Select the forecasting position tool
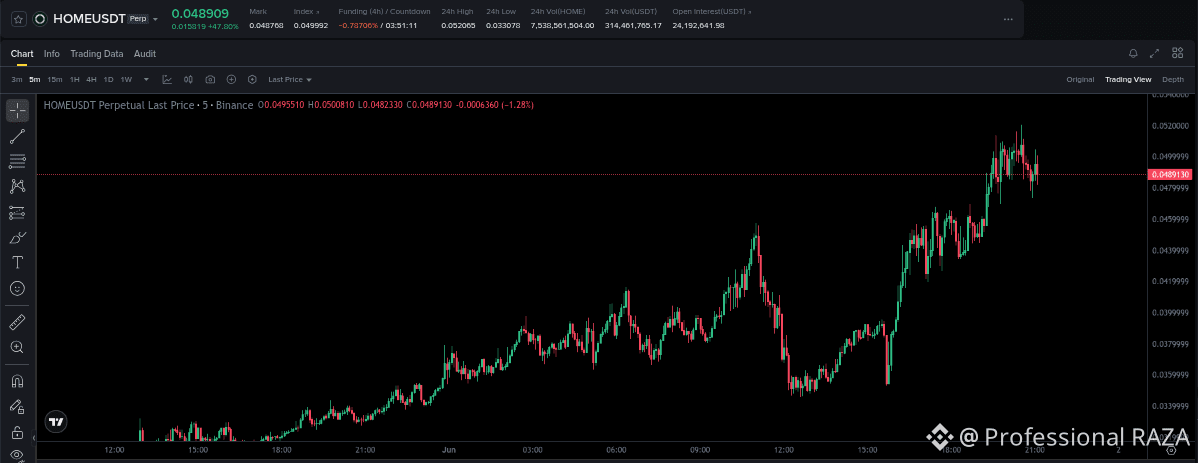 click(18, 212)
